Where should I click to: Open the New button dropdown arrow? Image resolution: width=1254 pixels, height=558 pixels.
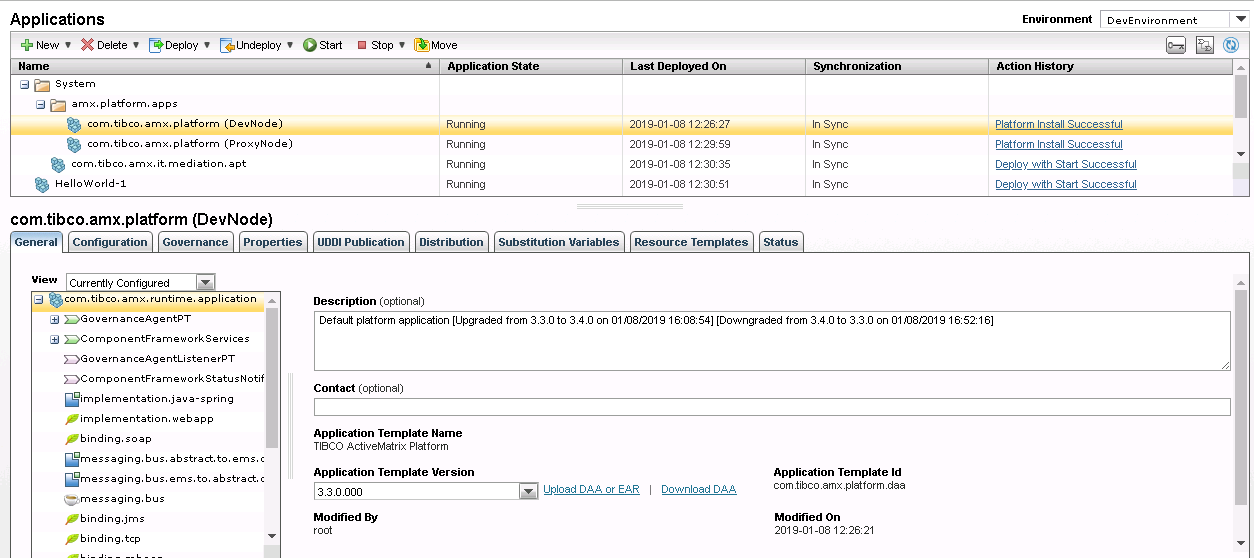68,45
